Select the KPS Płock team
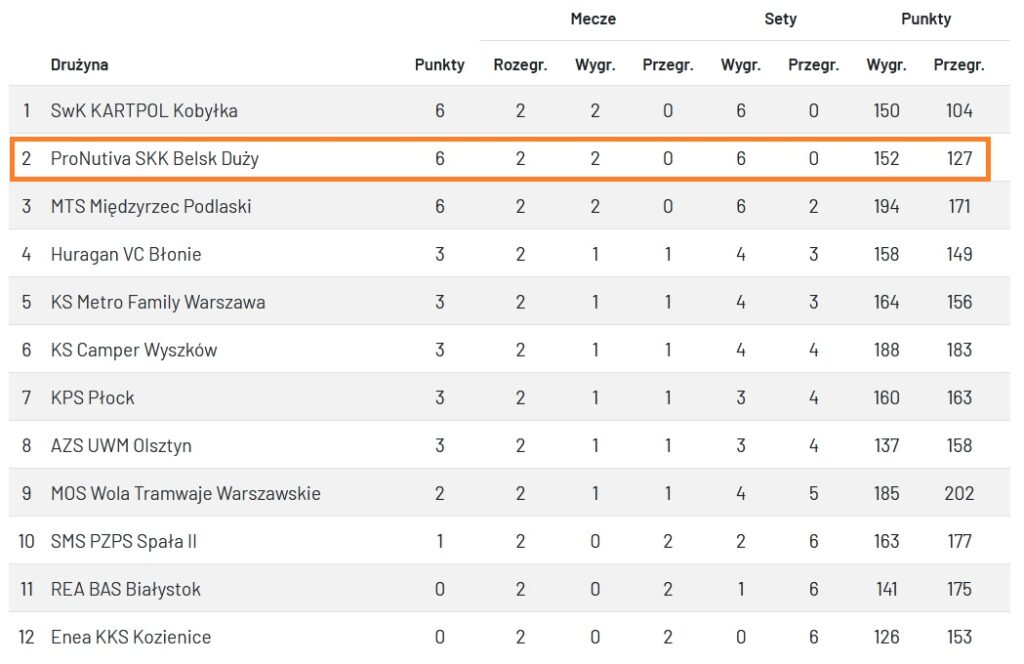 tap(93, 397)
